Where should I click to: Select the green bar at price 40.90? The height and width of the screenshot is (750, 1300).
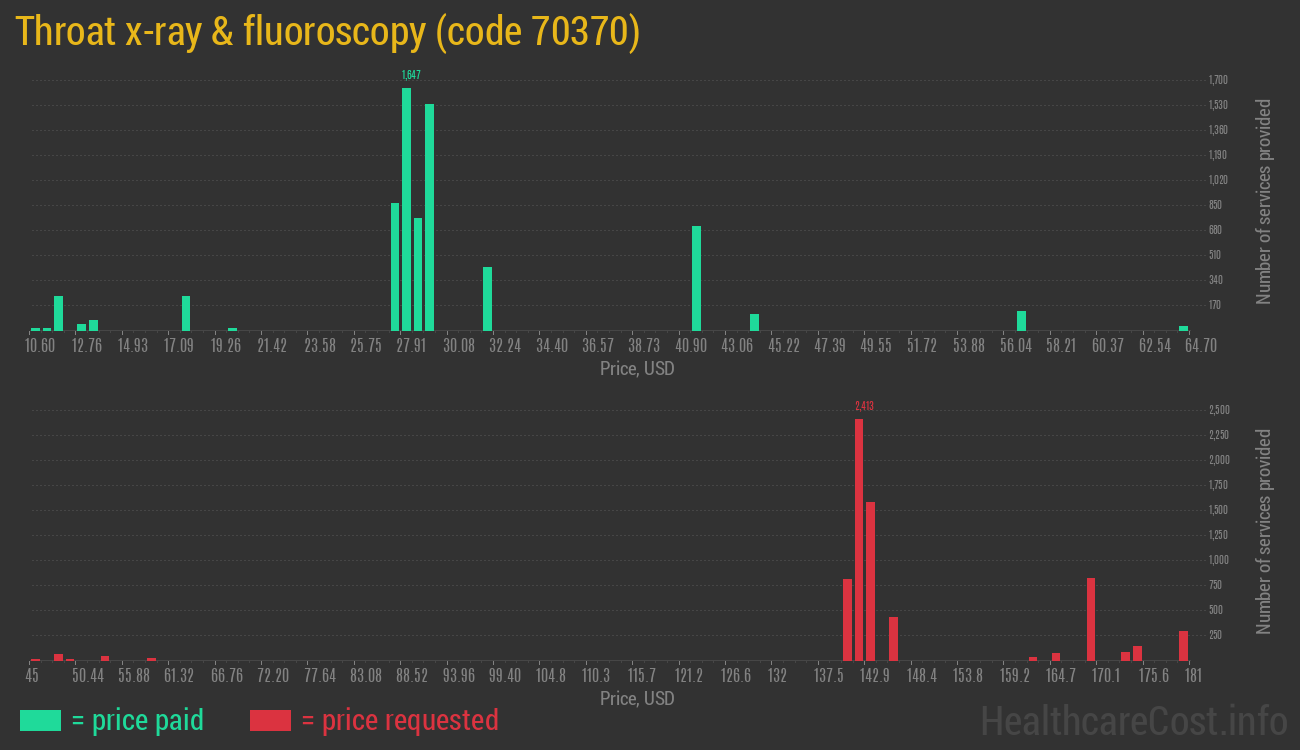(696, 278)
